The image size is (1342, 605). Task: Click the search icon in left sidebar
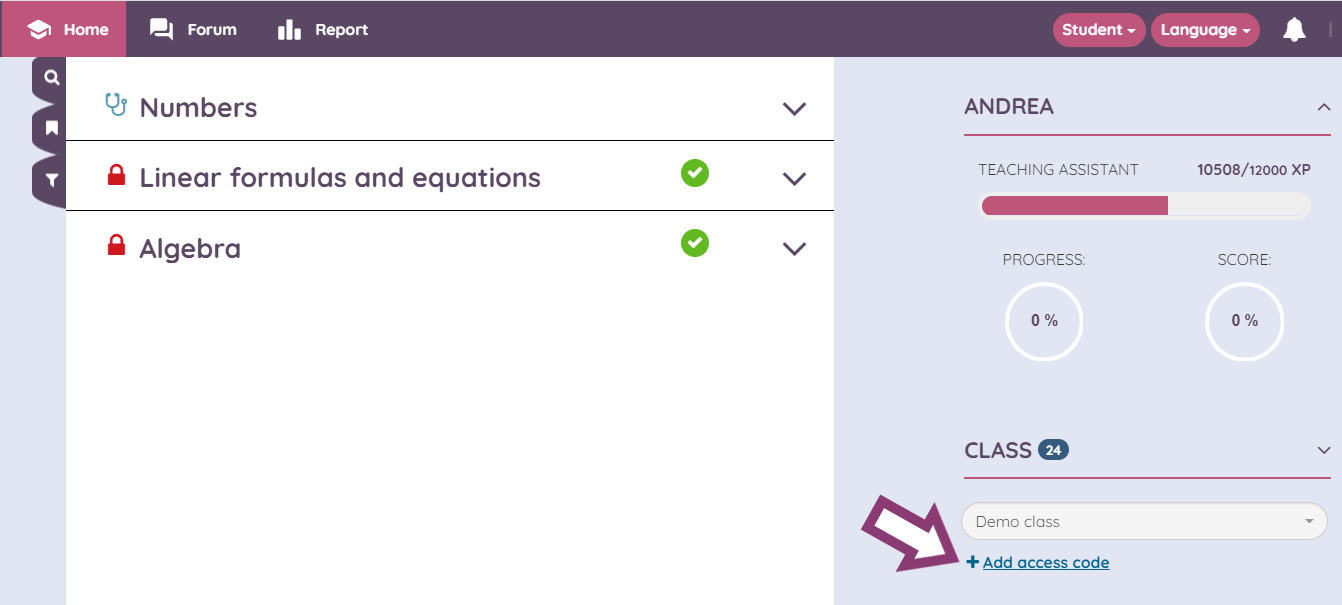pyautogui.click(x=52, y=78)
